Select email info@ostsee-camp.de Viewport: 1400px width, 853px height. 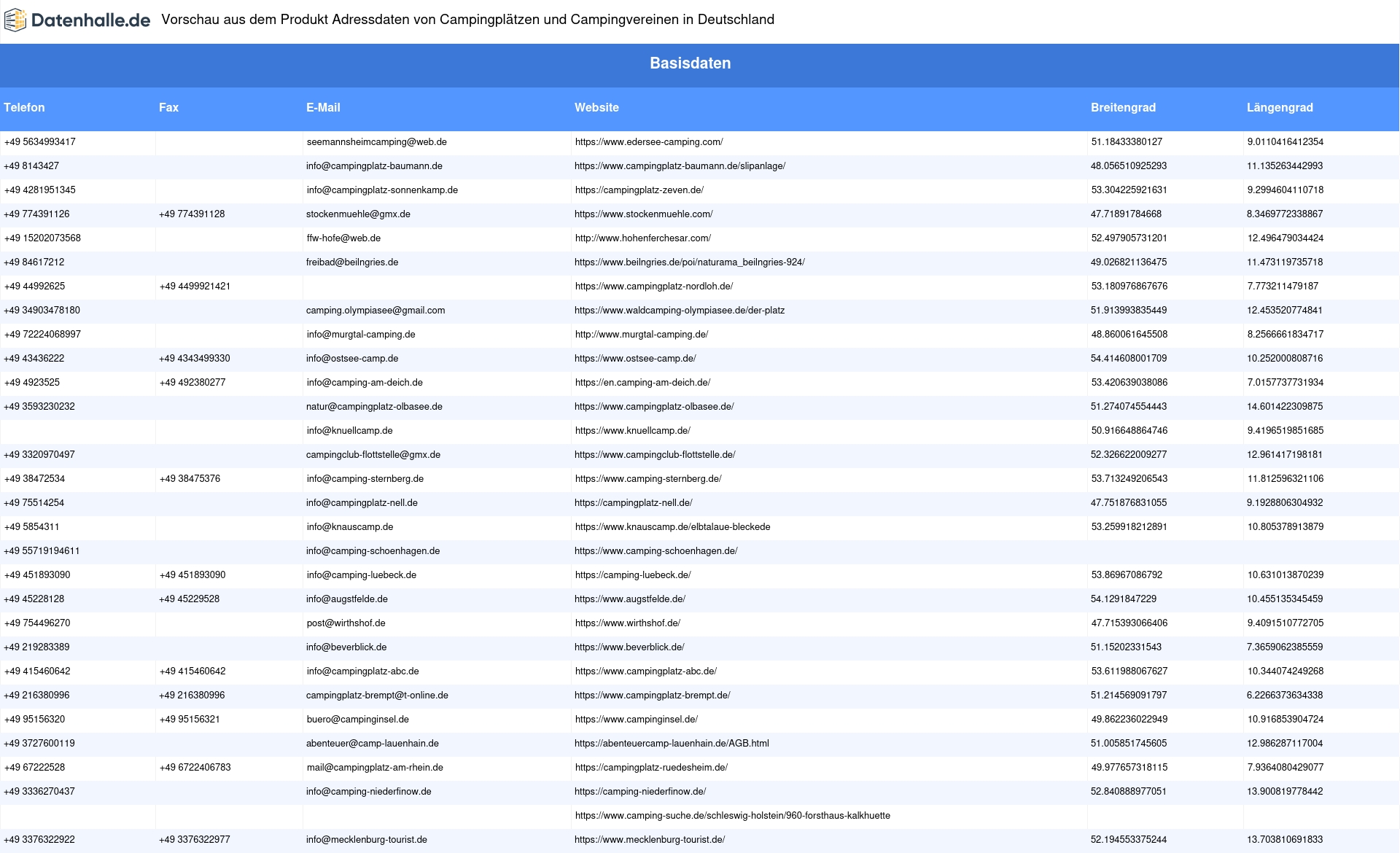coord(352,359)
